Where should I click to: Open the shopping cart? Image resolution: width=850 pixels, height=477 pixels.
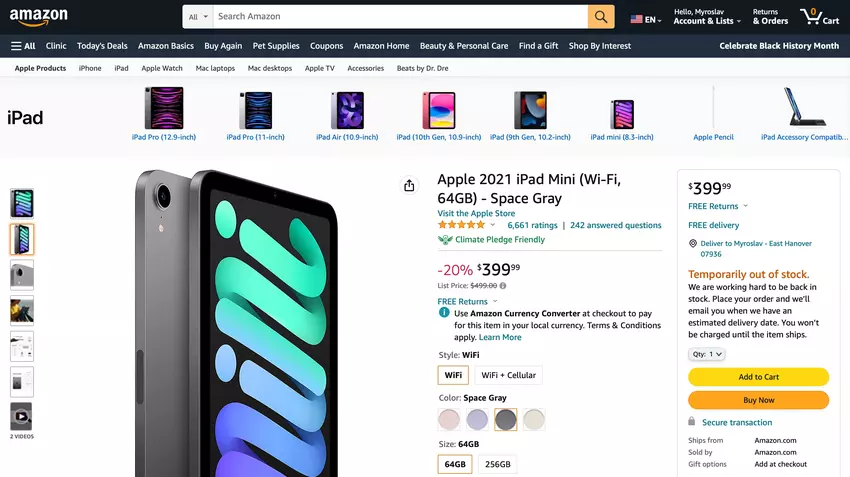click(819, 17)
